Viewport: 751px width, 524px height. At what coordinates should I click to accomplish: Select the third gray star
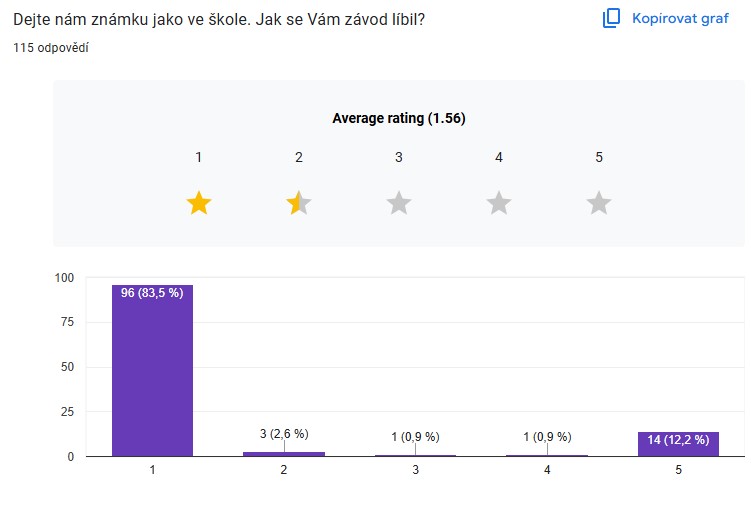(399, 203)
